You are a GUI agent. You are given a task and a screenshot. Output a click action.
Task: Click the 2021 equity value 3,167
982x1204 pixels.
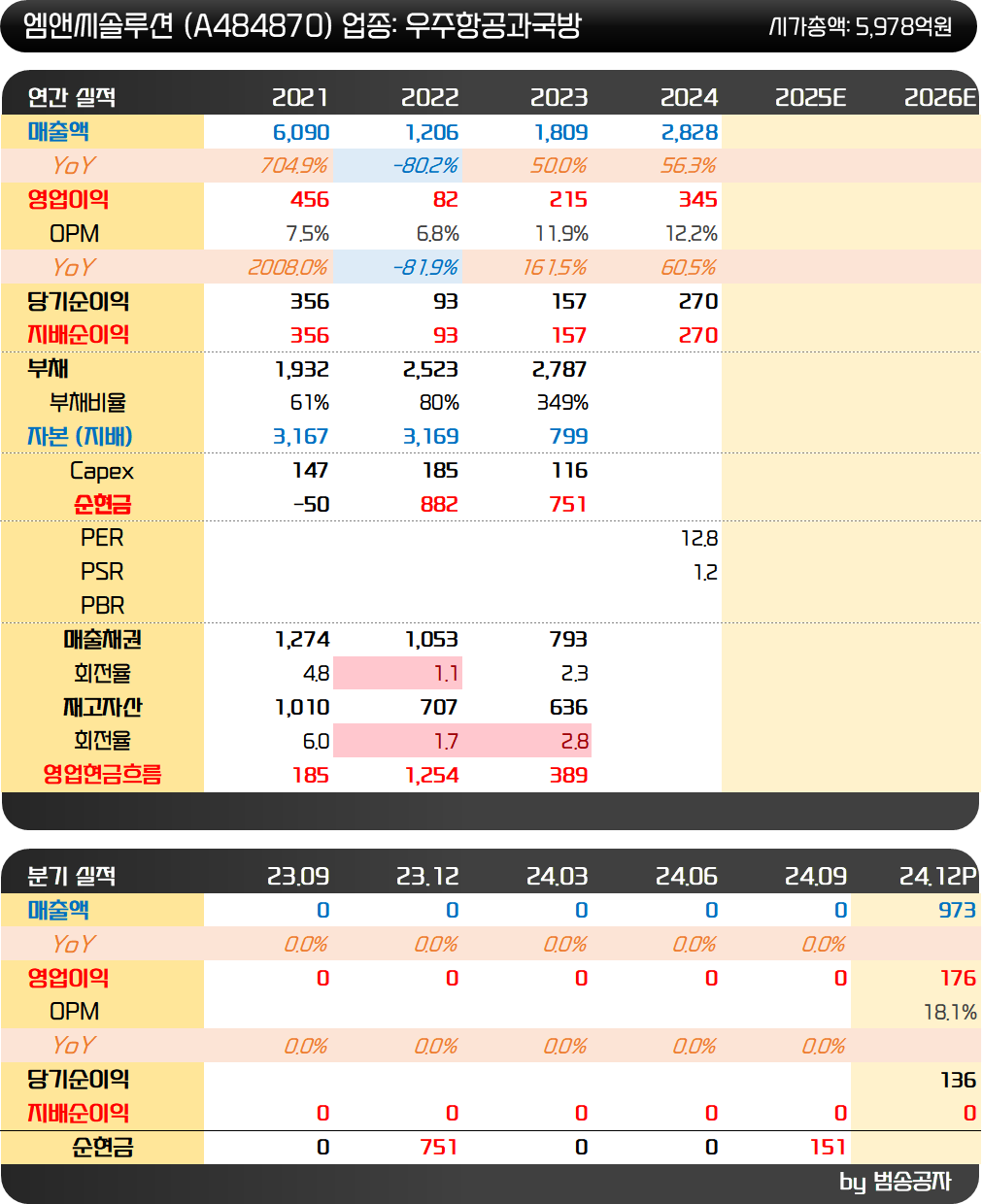point(301,437)
